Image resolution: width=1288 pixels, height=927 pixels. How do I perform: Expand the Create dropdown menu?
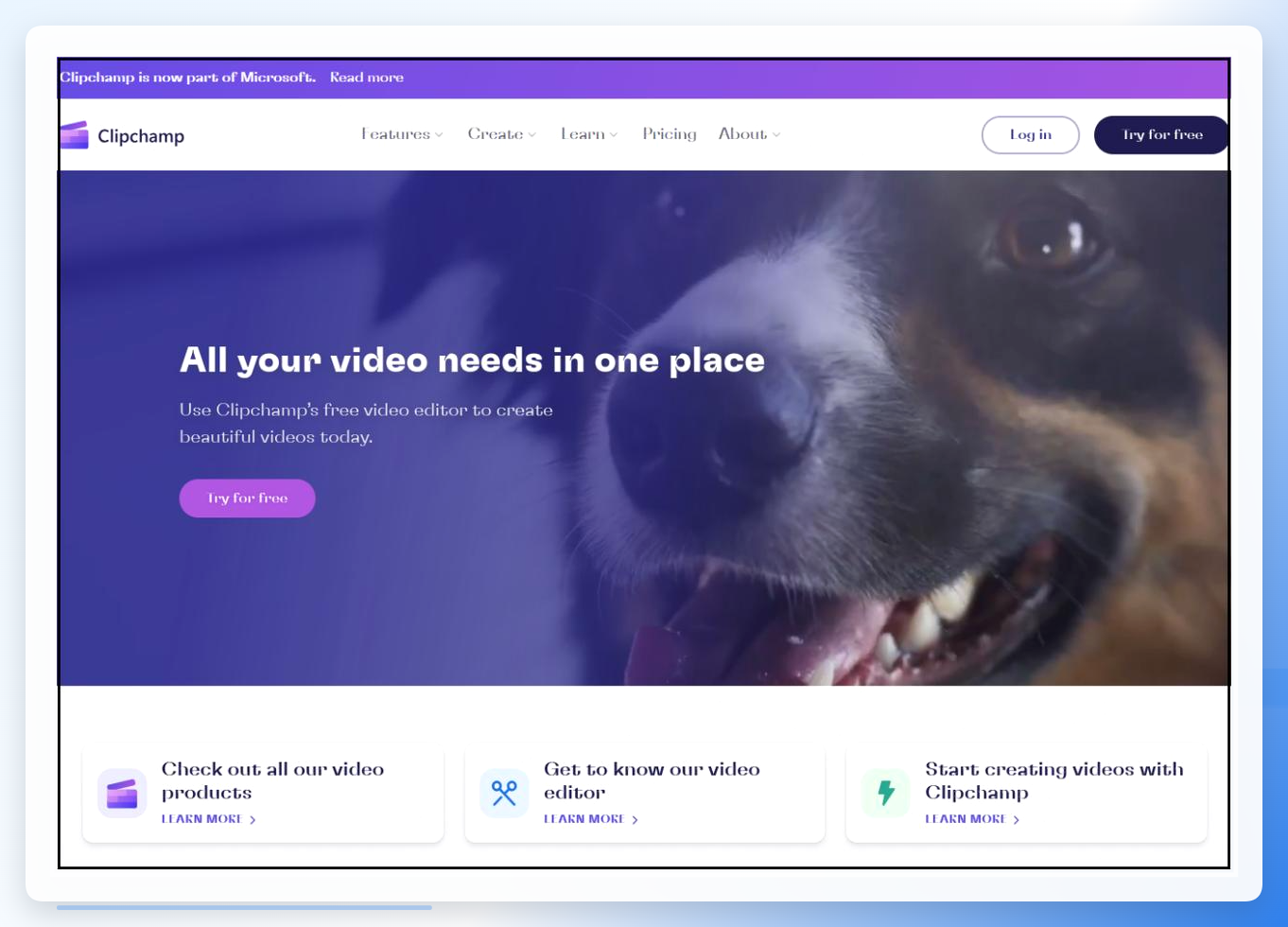[502, 134]
